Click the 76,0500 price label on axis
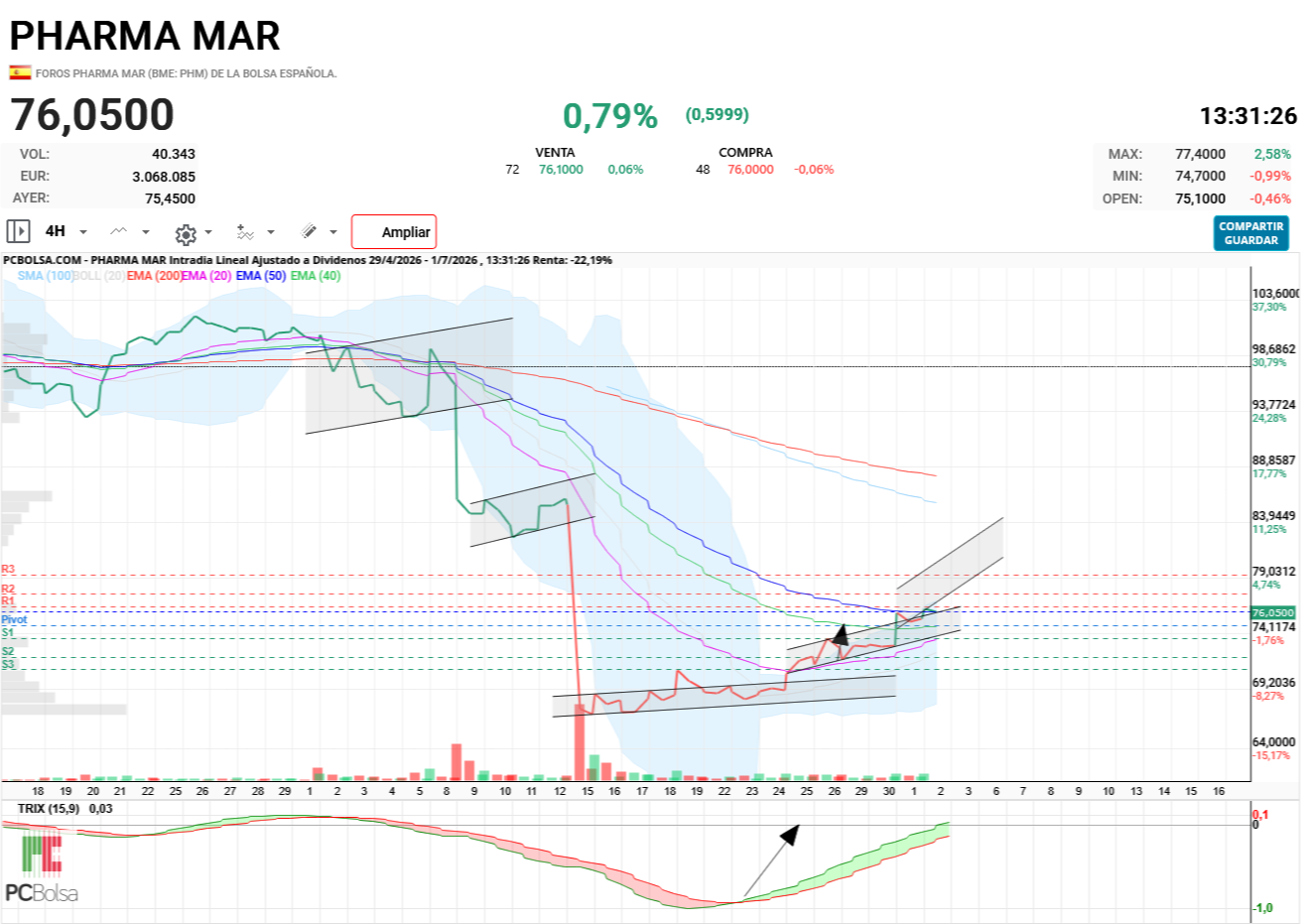The width and height of the screenshot is (1303, 924). (x=1275, y=613)
